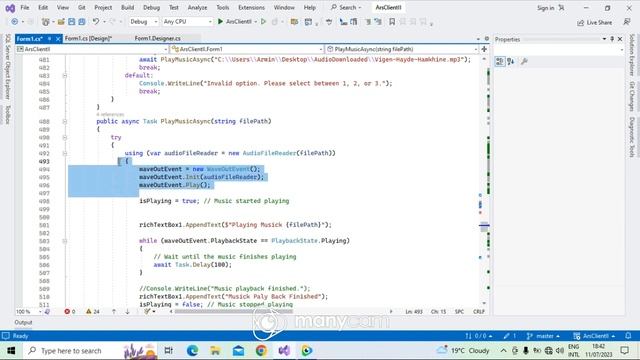Toggle auto-hide pin on Properties panel
The height and width of the screenshot is (360, 640).
point(612,39)
